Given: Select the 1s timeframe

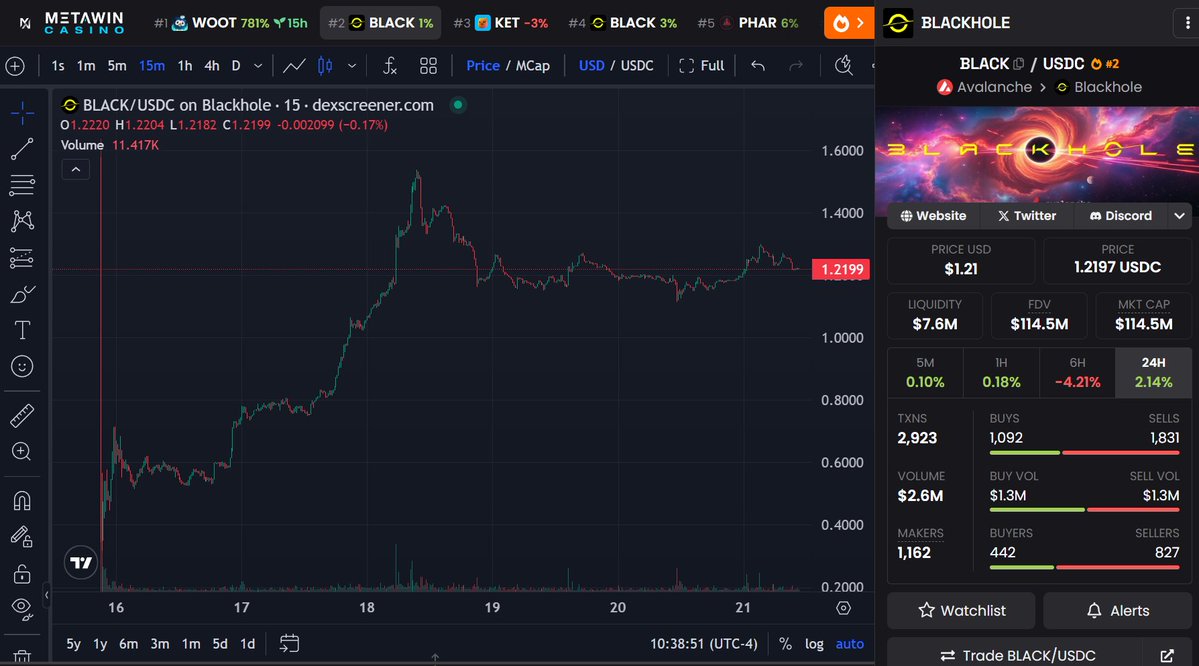Looking at the screenshot, I should click(58, 67).
